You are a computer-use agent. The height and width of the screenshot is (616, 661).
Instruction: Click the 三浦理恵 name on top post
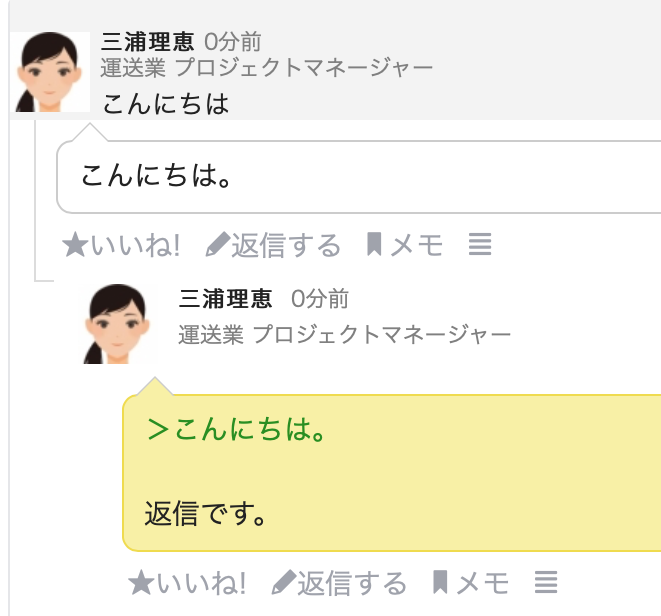[x=148, y=42]
